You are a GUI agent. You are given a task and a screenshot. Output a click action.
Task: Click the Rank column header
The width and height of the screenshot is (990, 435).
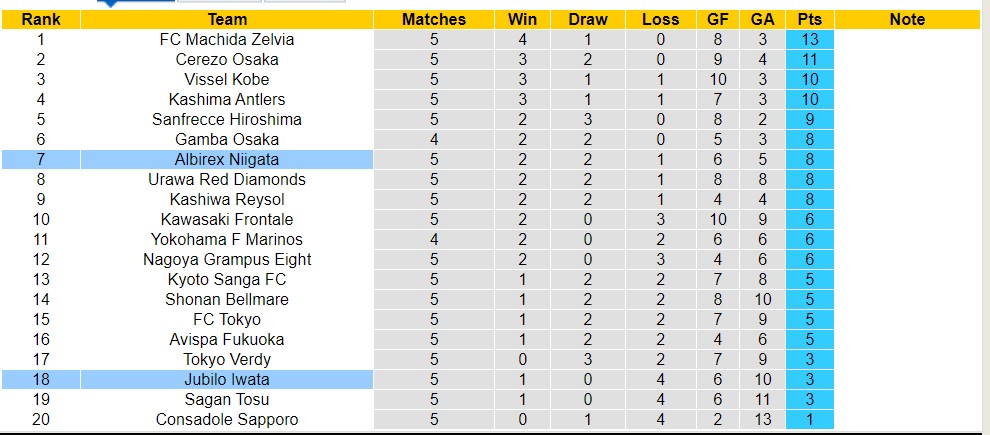click(41, 19)
